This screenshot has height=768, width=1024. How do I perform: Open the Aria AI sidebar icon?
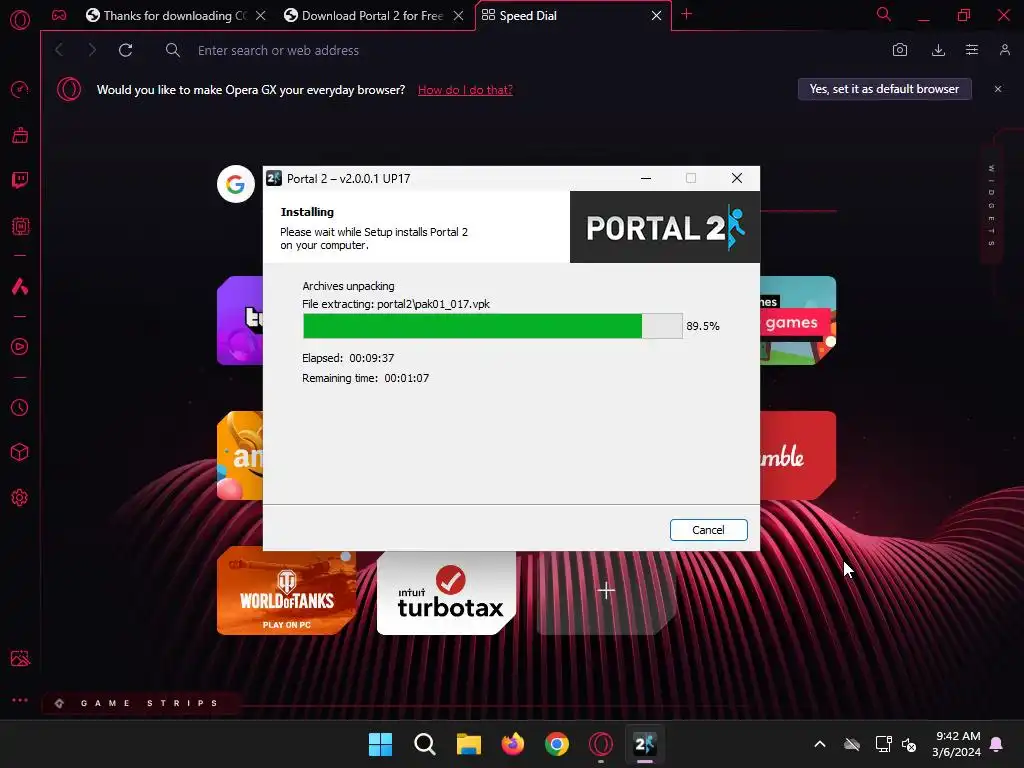point(20,286)
